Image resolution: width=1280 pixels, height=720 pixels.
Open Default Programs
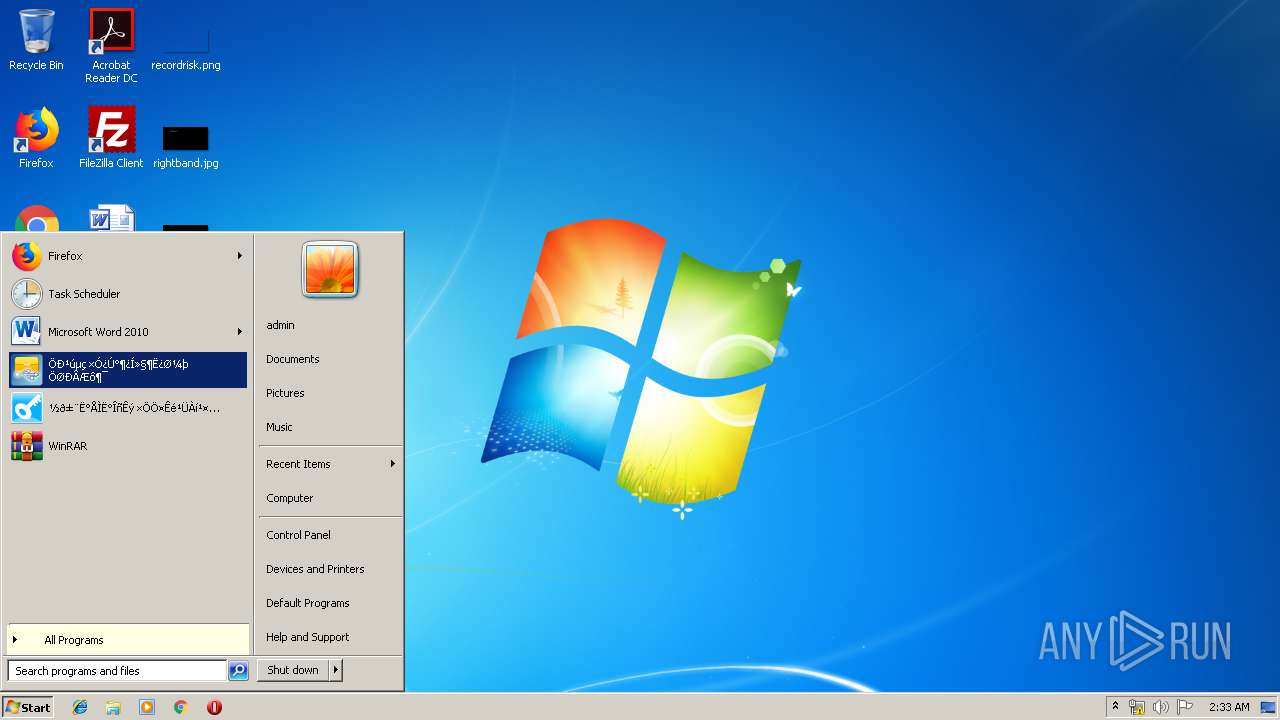coord(330,603)
